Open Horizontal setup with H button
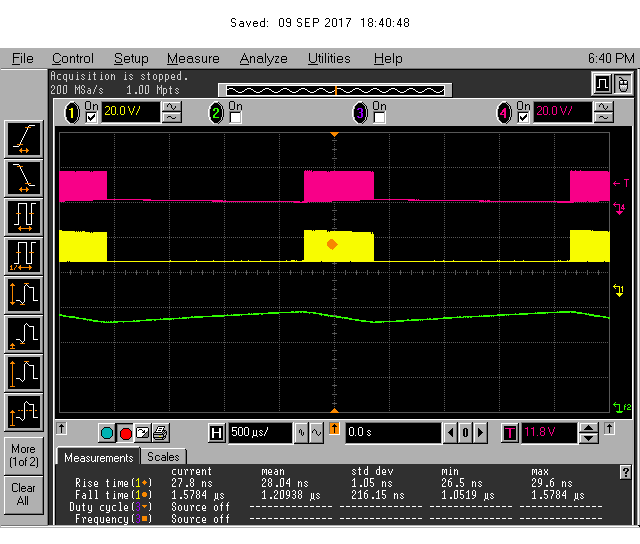The height and width of the screenshot is (544, 640). 216,433
